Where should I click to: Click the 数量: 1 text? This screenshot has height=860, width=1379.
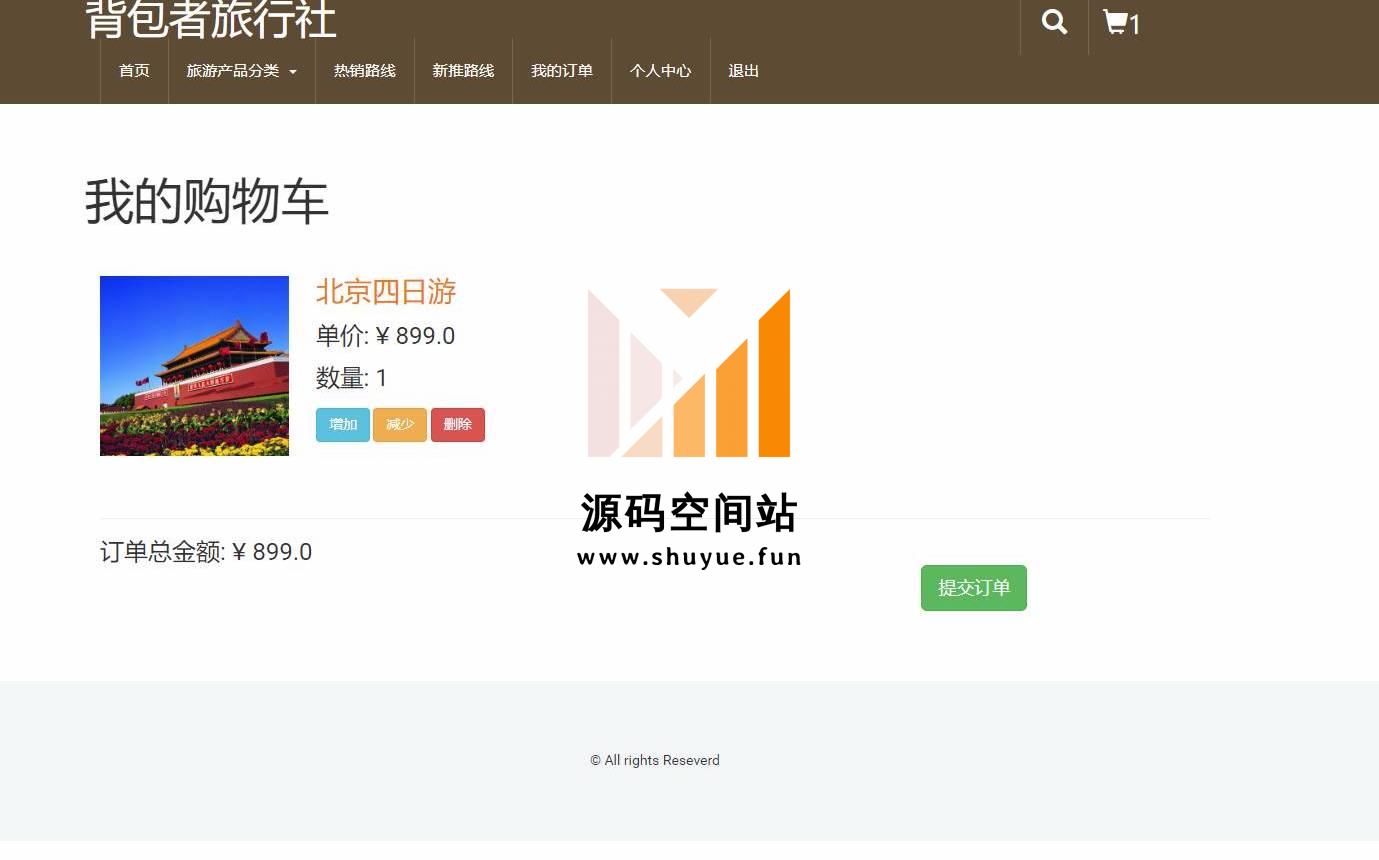click(x=351, y=378)
